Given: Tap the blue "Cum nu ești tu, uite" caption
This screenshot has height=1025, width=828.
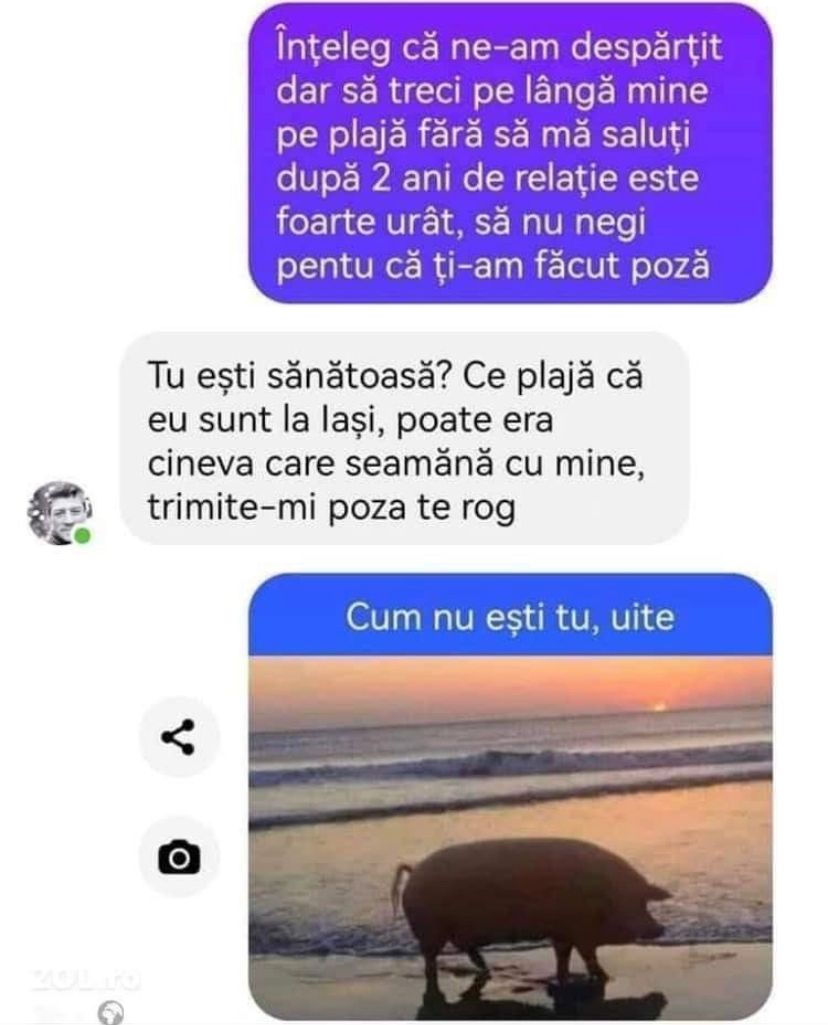Looking at the screenshot, I should (510, 616).
